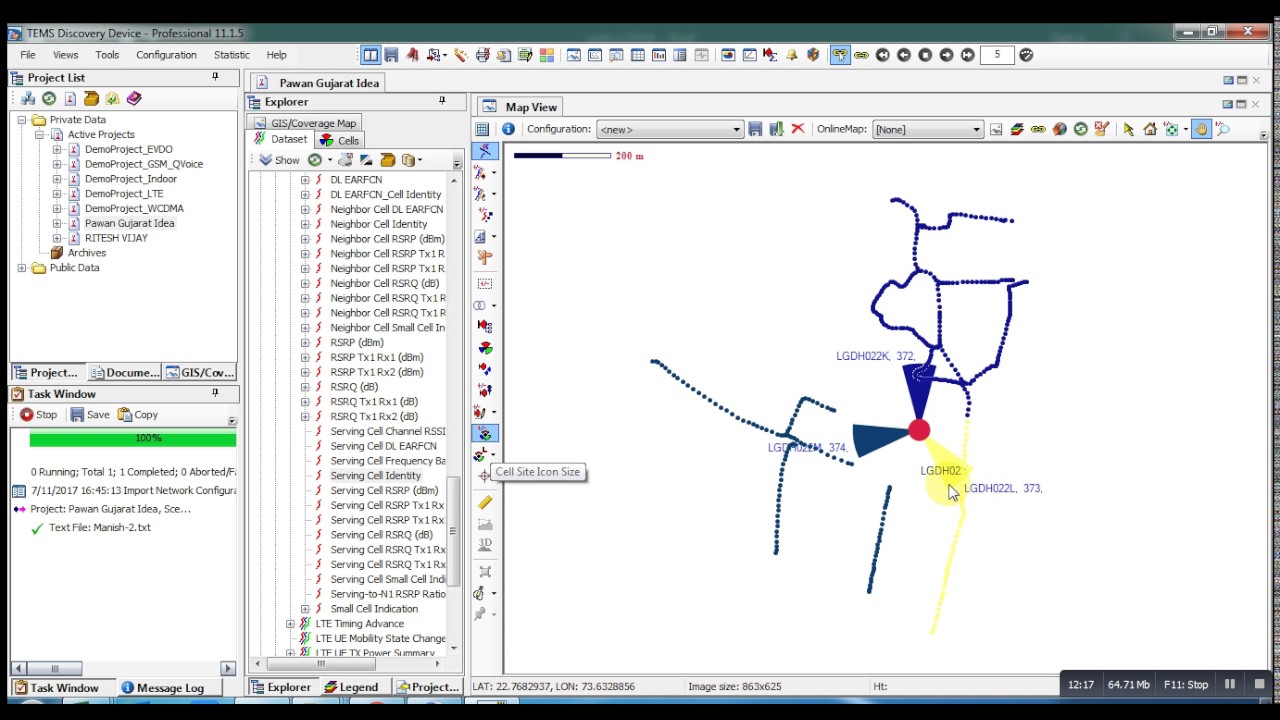1280x720 pixels.
Task: Select the hand pan tool in map toolbar
Action: tap(1201, 129)
